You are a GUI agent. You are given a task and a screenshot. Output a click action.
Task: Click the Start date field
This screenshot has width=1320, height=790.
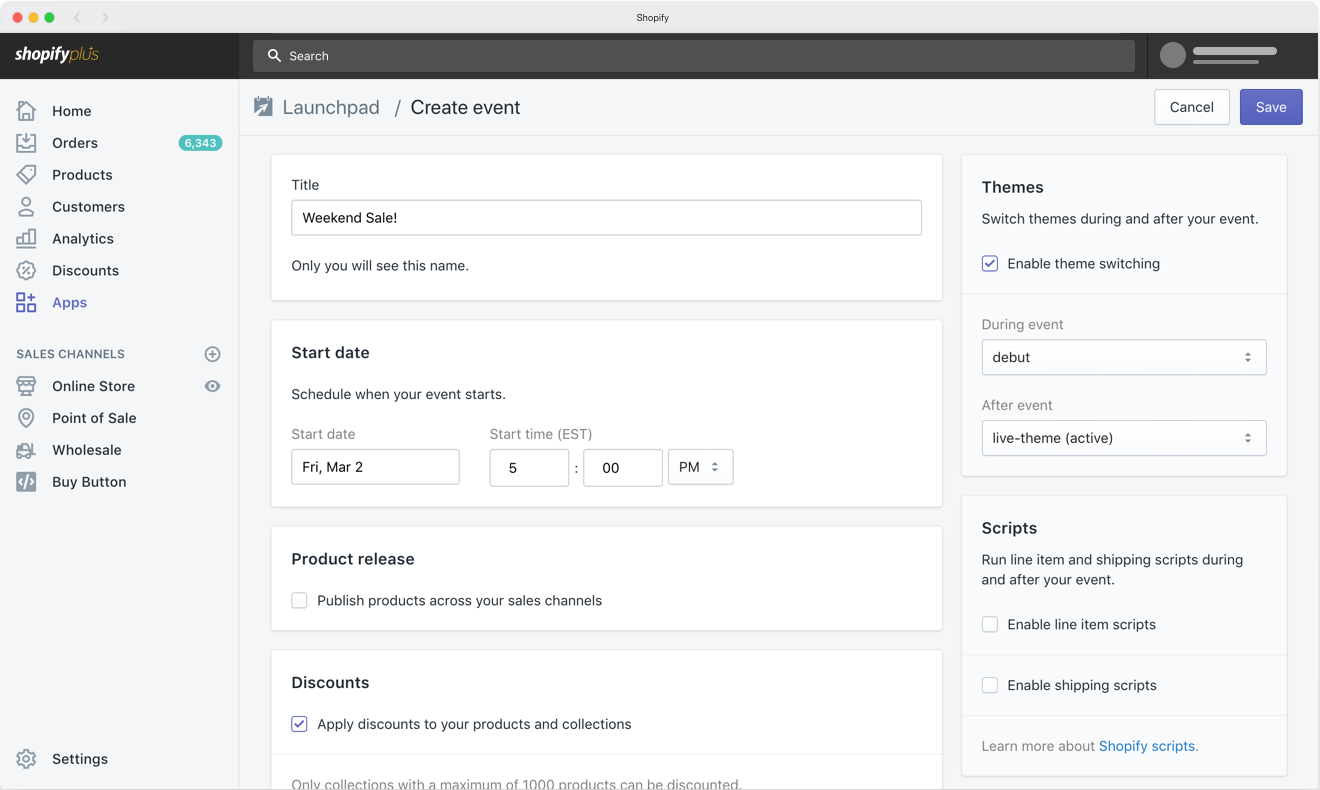[375, 467]
